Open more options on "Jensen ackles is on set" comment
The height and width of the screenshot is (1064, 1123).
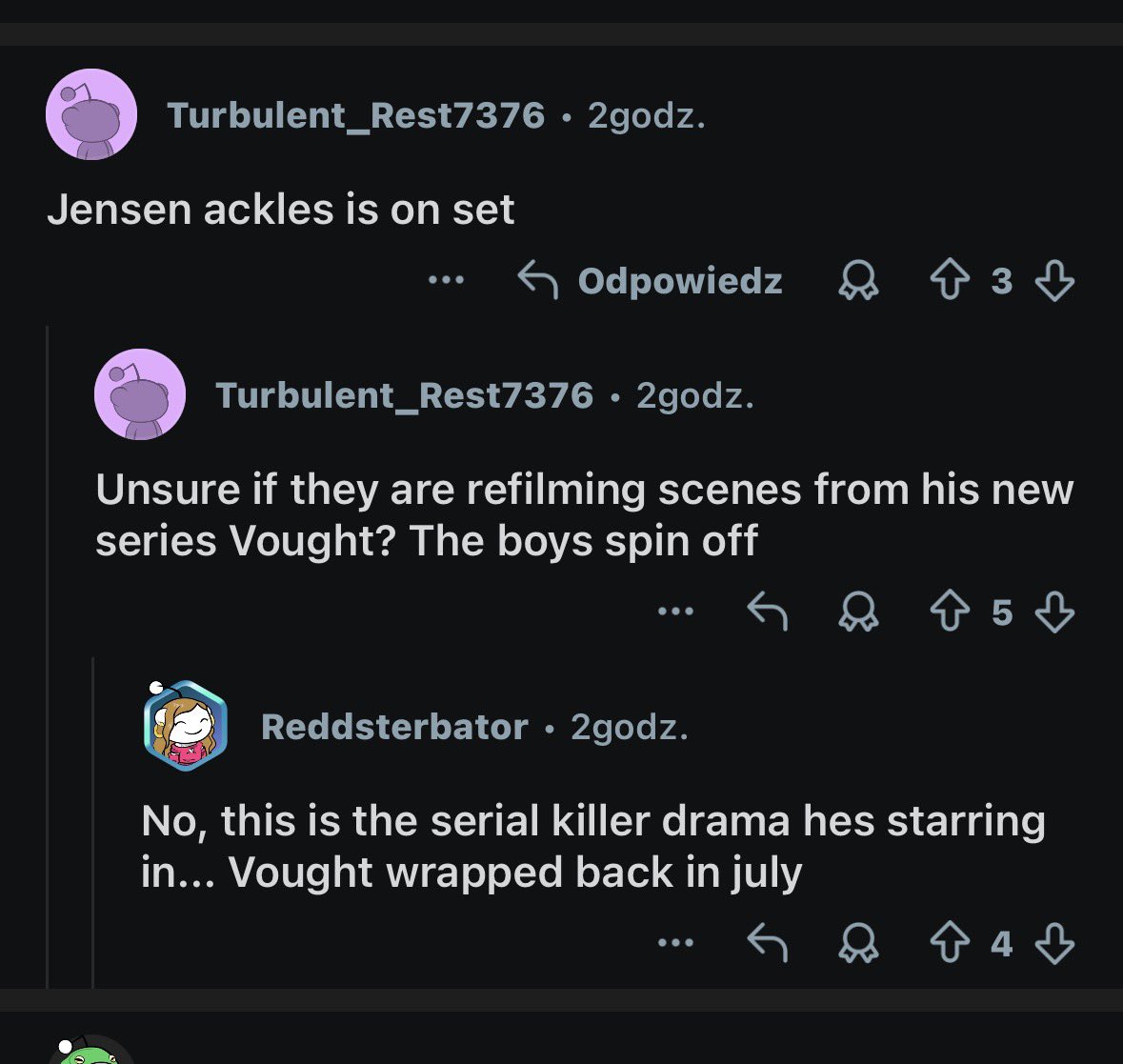point(446,280)
